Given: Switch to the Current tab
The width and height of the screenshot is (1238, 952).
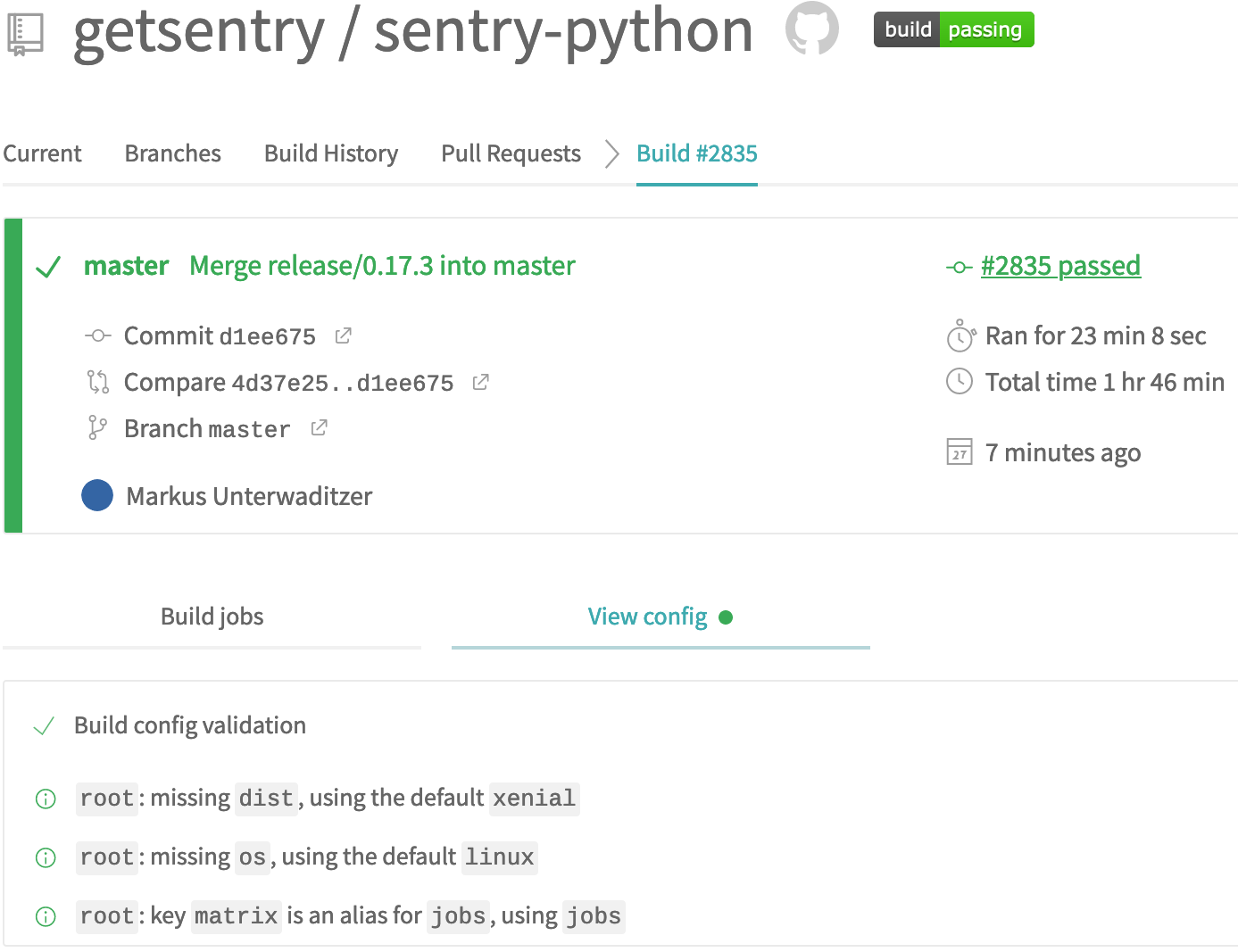Looking at the screenshot, I should point(42,153).
